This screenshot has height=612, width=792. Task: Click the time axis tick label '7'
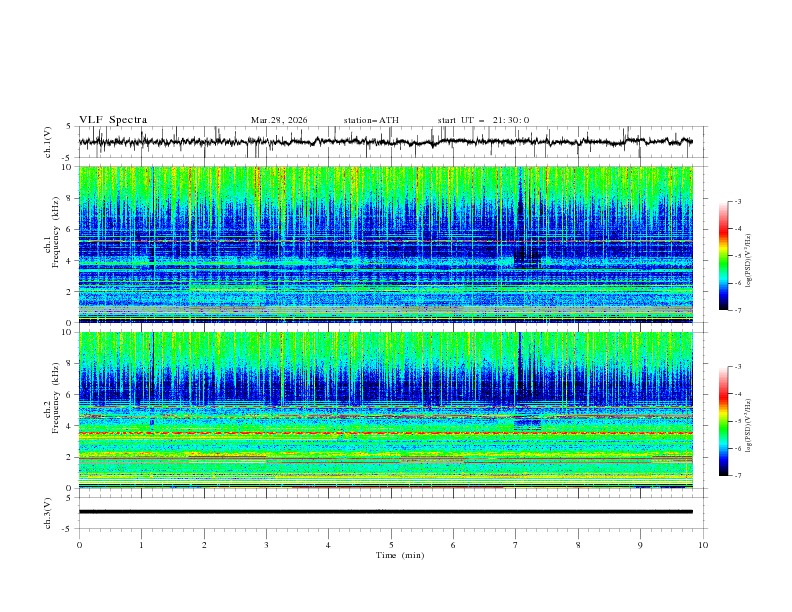point(516,545)
